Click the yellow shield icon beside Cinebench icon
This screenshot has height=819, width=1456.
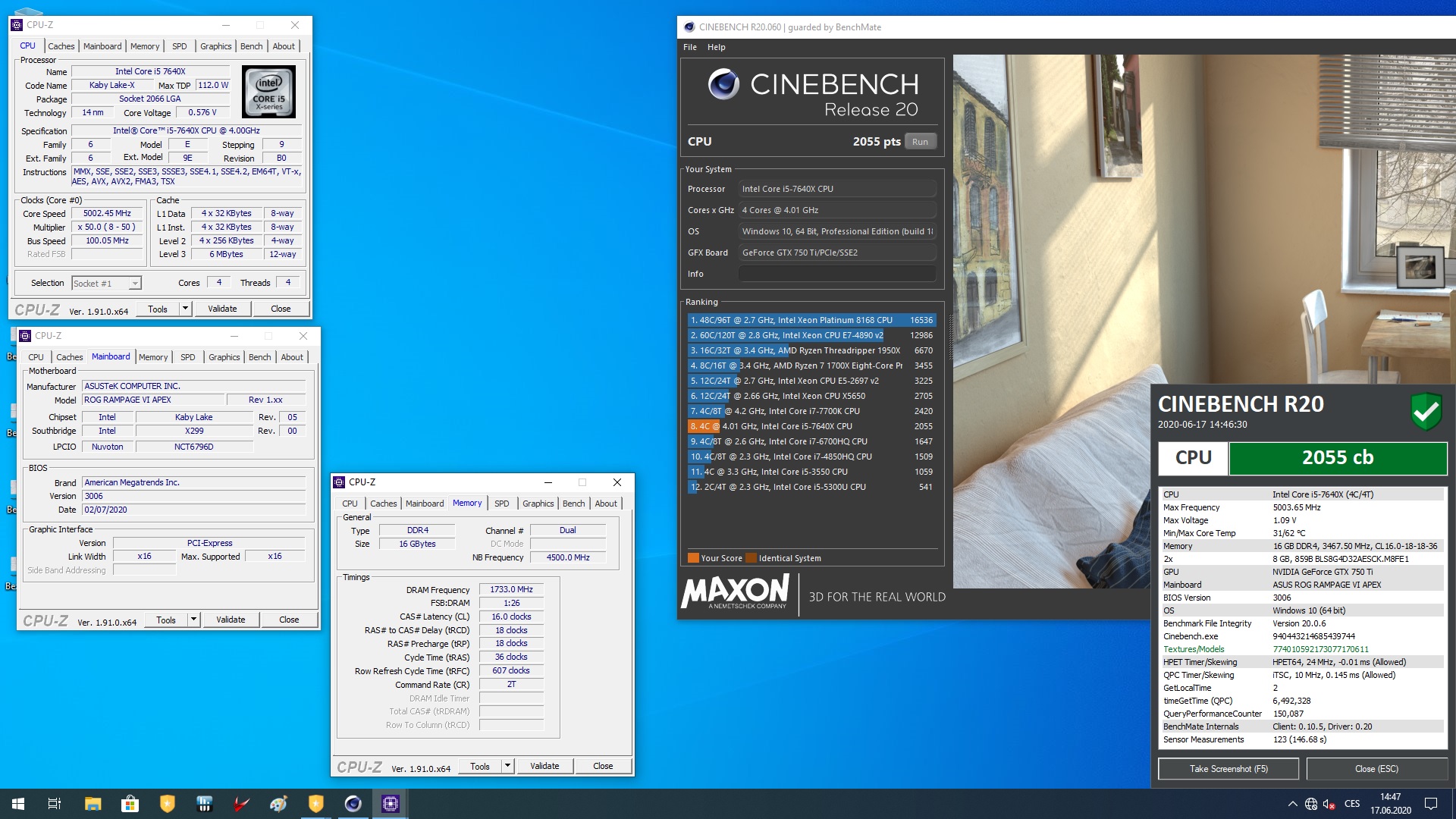315,804
